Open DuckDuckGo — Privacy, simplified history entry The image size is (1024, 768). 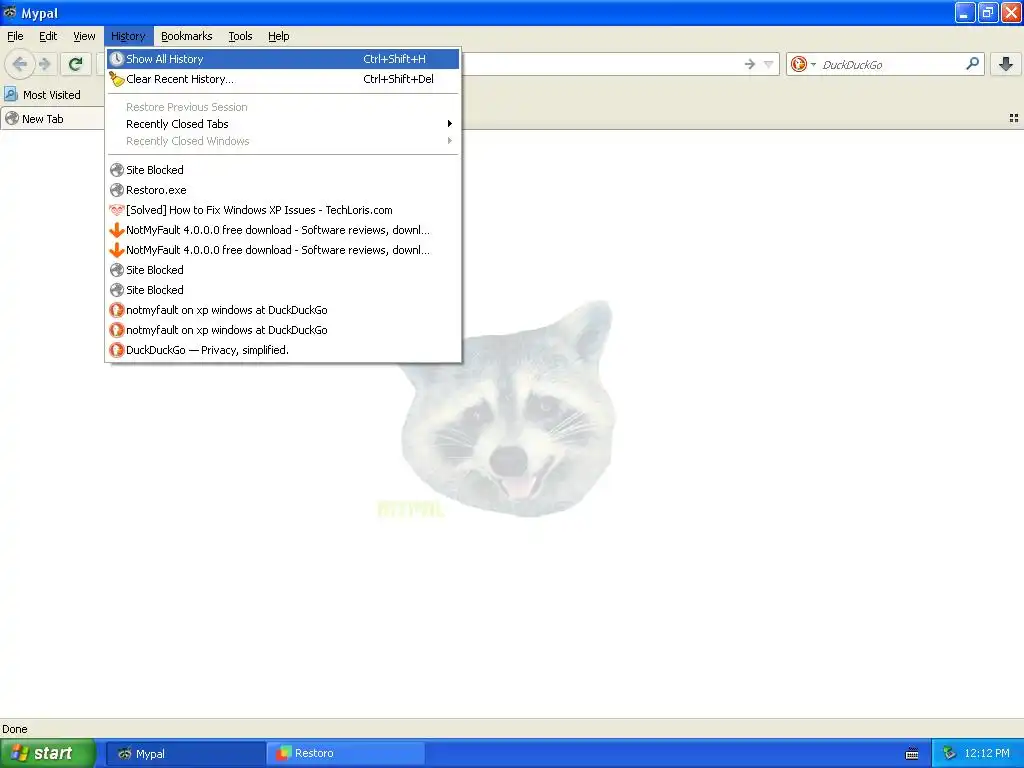[283, 350]
